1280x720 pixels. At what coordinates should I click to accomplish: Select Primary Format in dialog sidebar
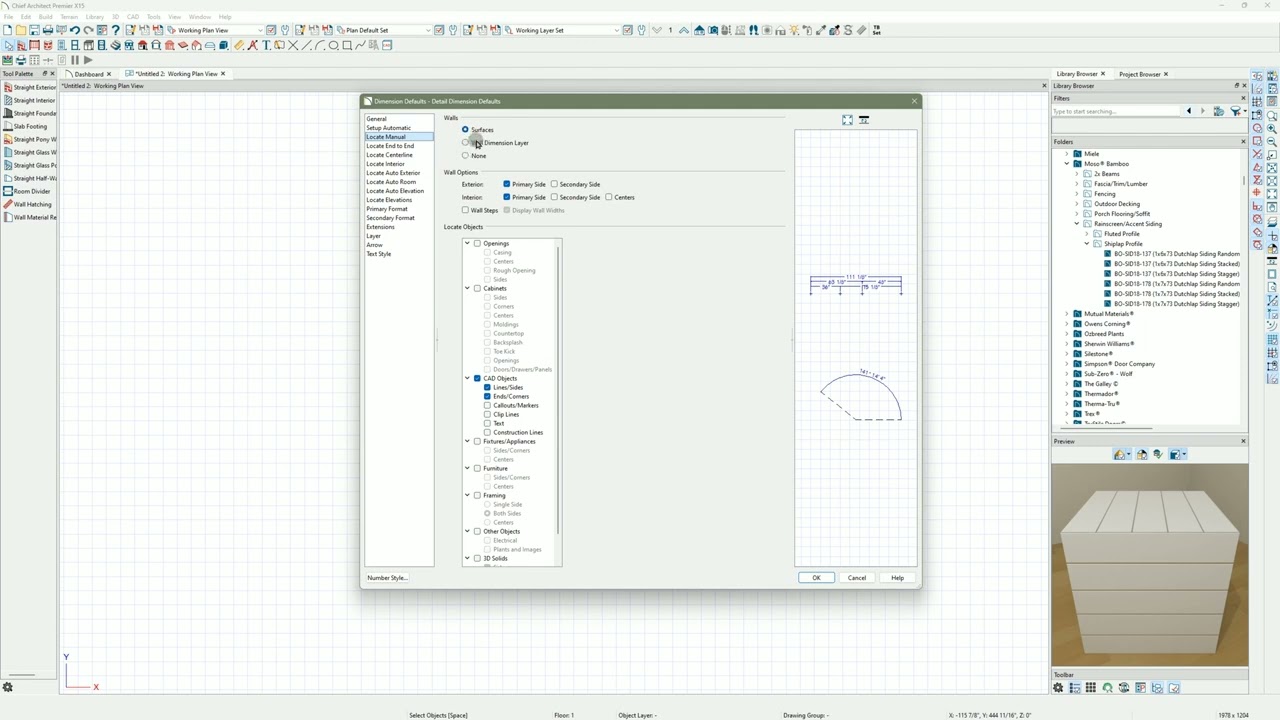387,209
